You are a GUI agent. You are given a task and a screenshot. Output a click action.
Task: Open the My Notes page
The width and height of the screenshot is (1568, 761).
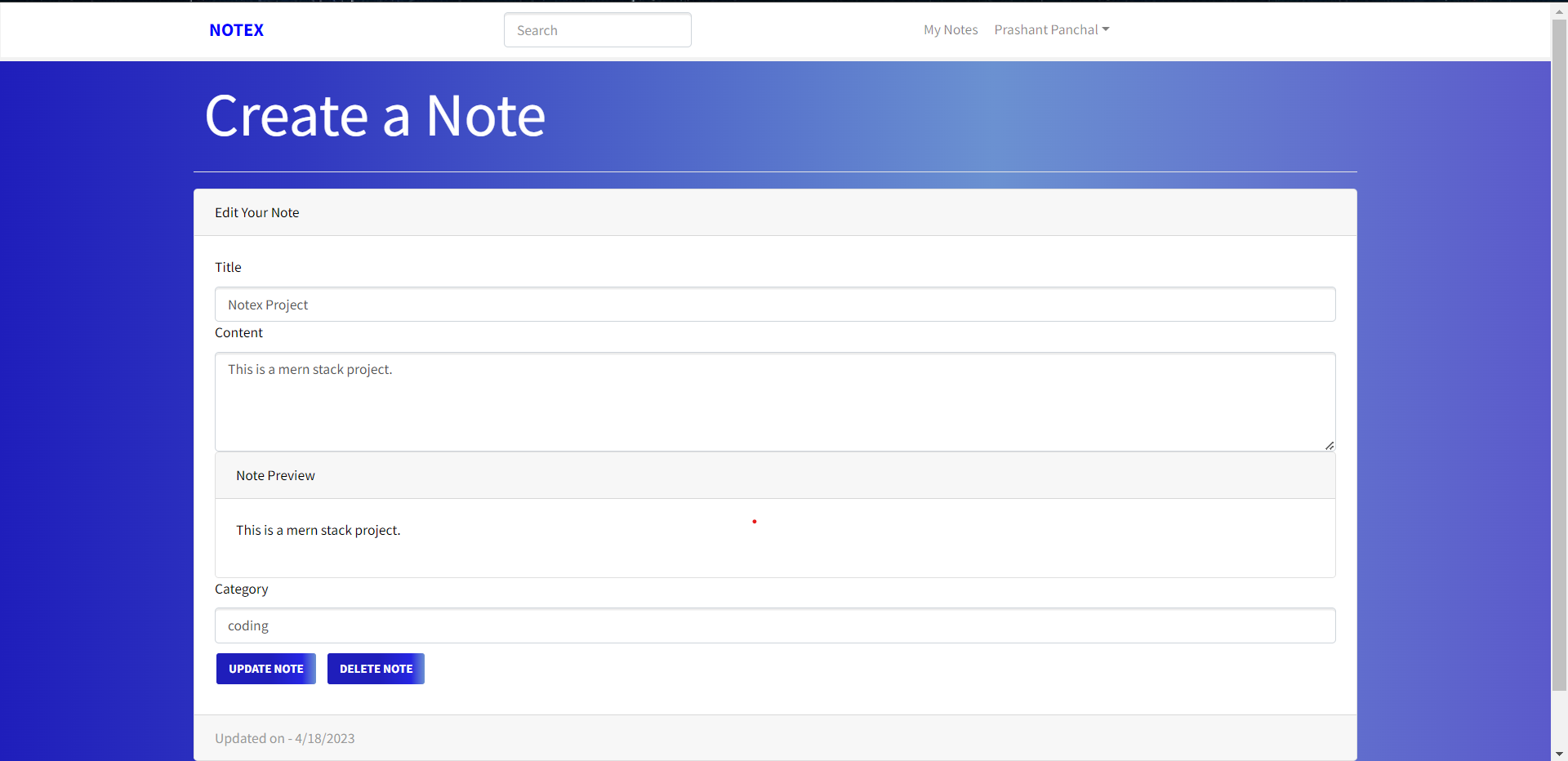(951, 29)
